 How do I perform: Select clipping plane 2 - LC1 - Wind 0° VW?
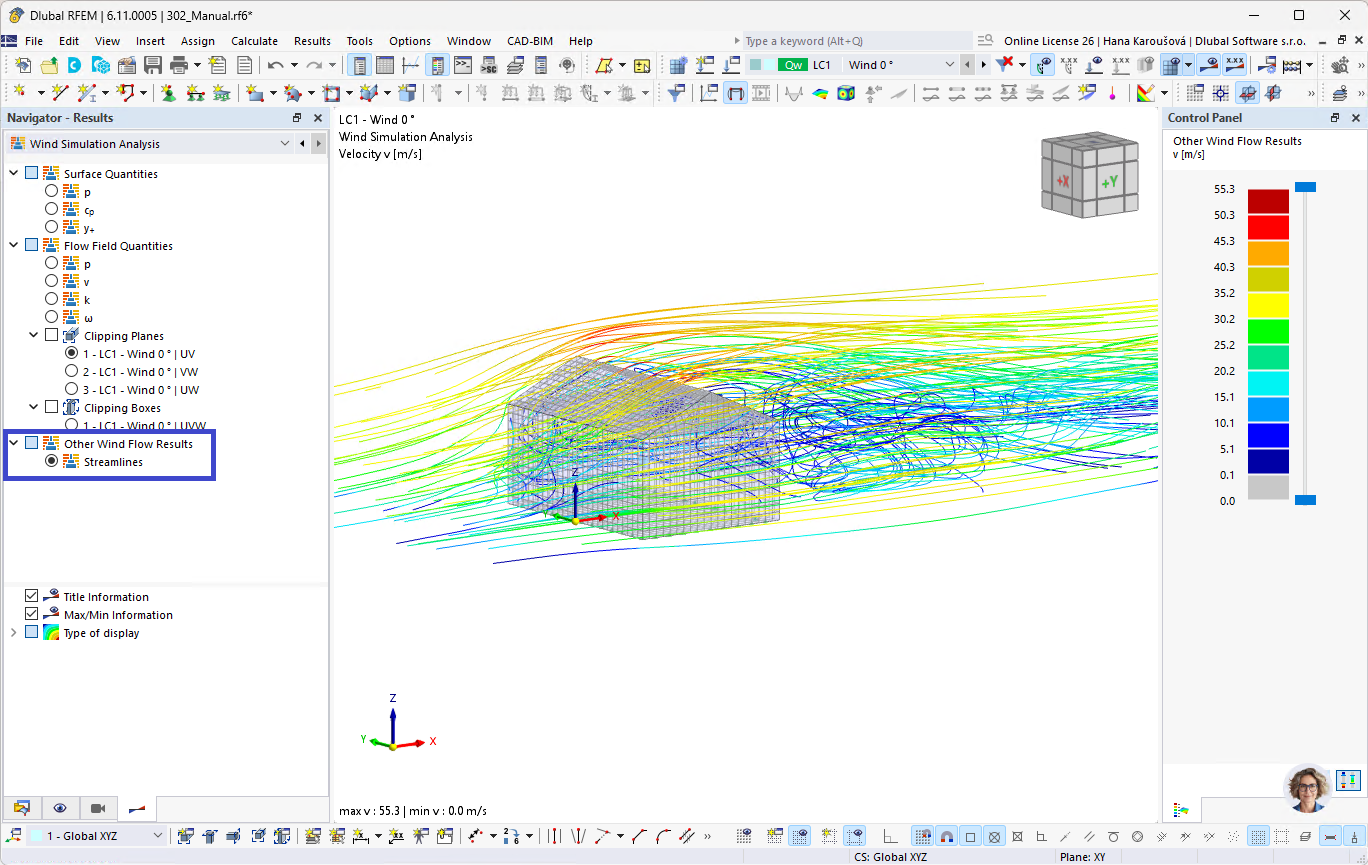pos(72,372)
